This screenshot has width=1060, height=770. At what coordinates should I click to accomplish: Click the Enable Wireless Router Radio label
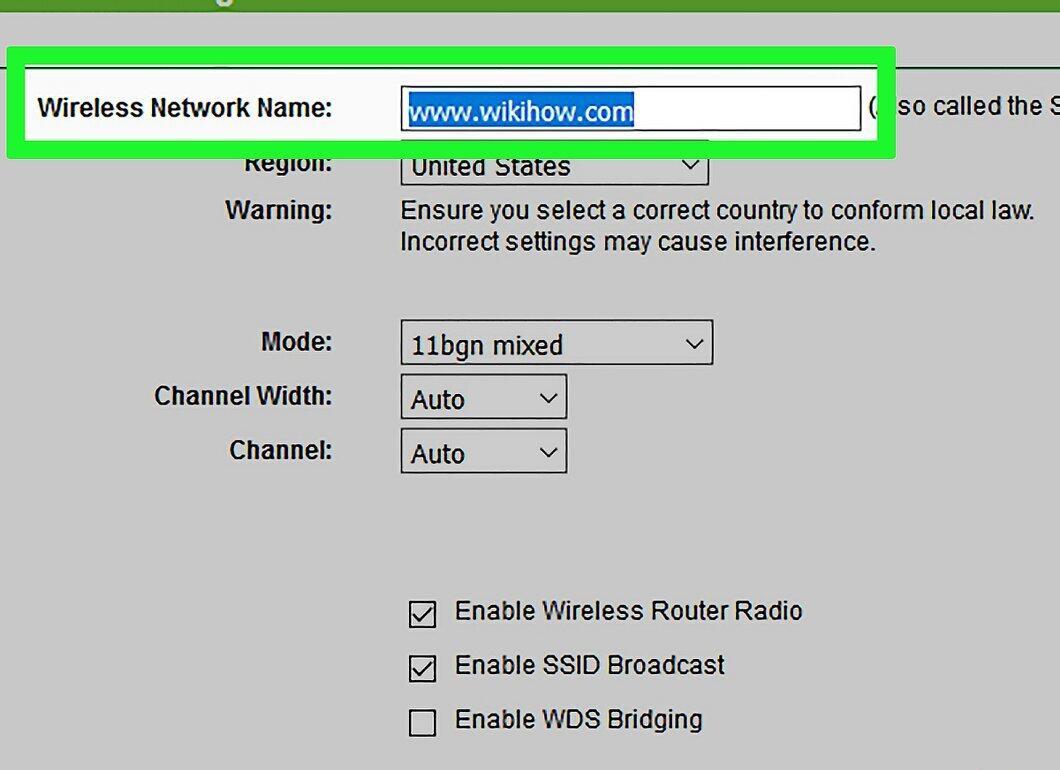coord(629,610)
